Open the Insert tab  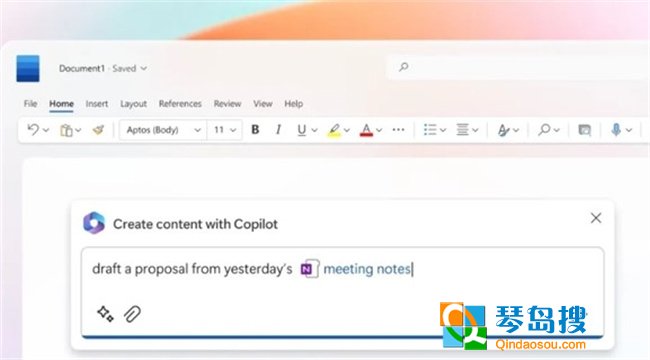[x=97, y=104]
